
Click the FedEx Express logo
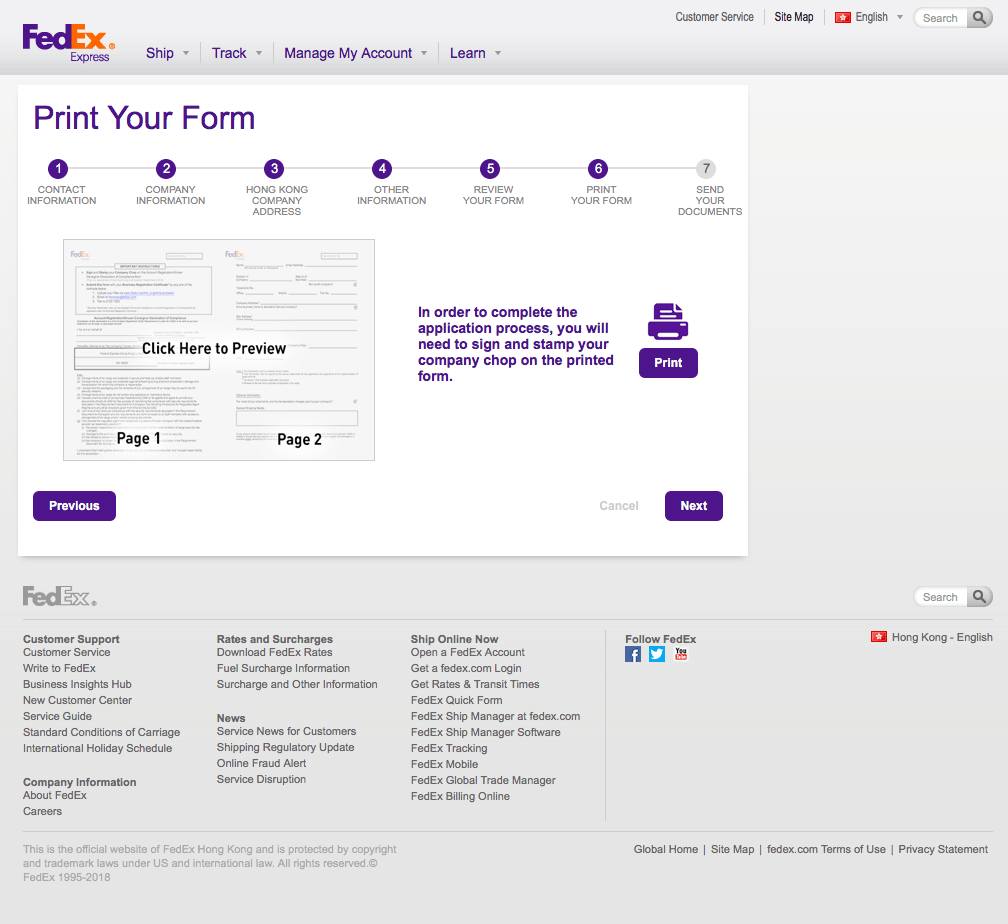tap(67, 41)
